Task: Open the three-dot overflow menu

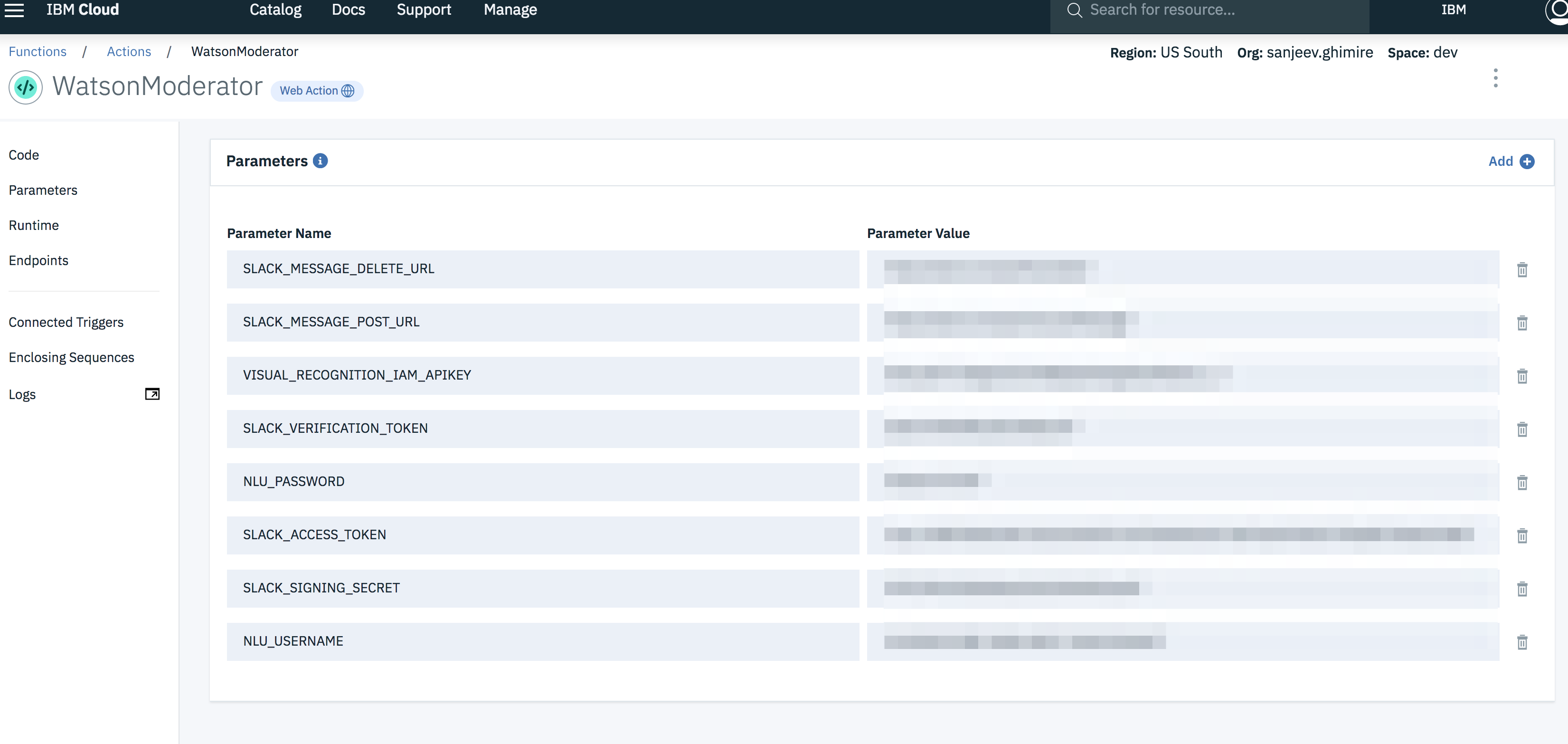Action: coord(1495,78)
